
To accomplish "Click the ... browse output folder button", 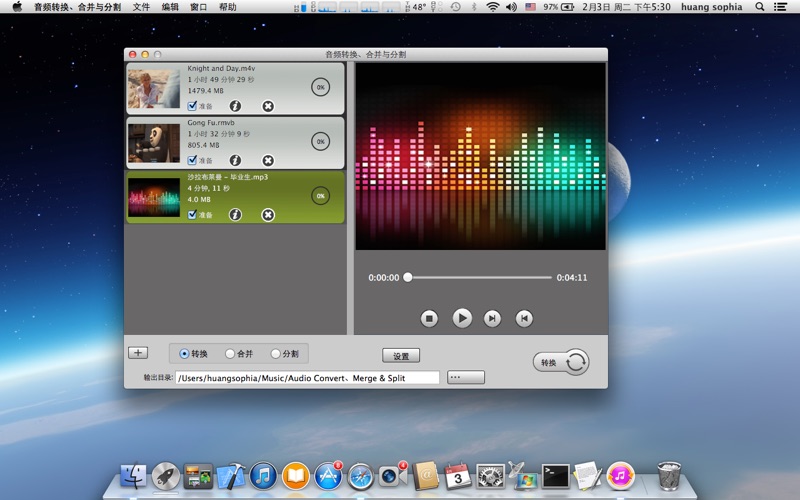I will coord(466,378).
